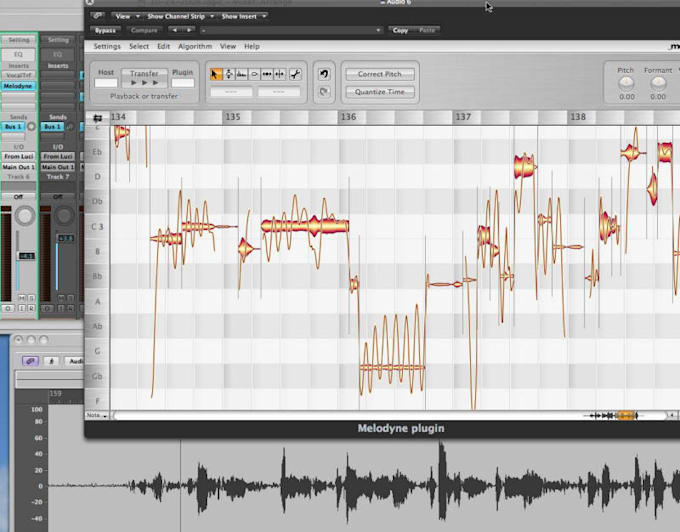Select the note separation tool
Image resolution: width=680 pixels, height=532 pixels.
point(280,74)
